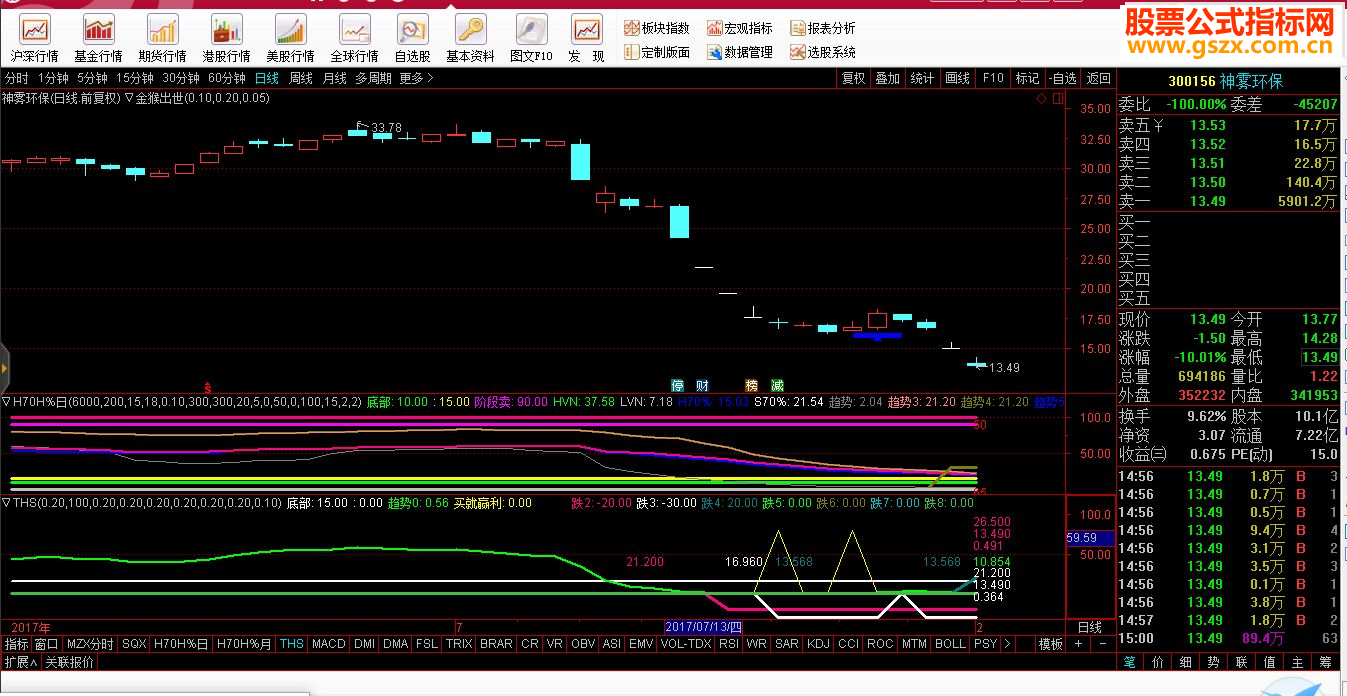
Task: Expand the 更多 periods menu
Action: 416,78
